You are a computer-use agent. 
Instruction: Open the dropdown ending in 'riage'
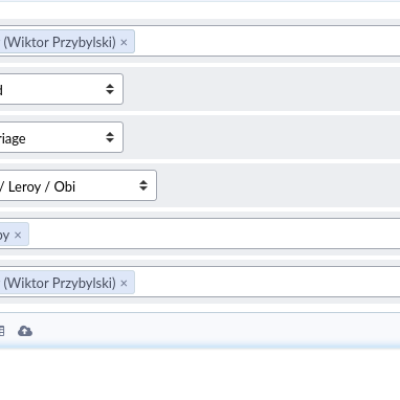click(x=61, y=137)
